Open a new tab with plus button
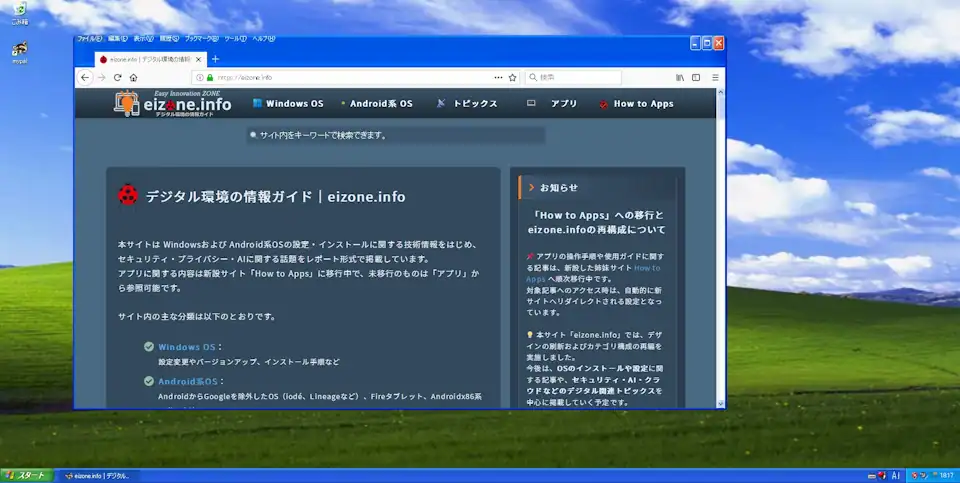 (x=215, y=59)
